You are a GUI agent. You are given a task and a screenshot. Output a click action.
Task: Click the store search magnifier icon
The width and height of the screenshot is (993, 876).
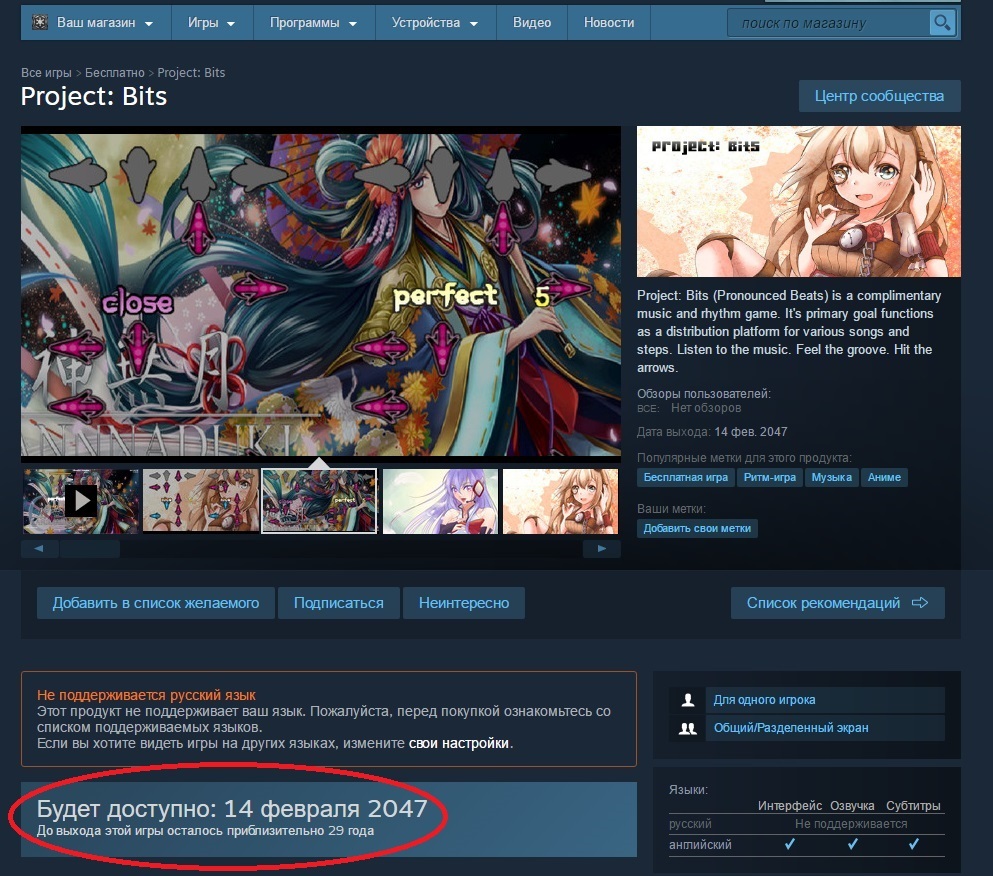pyautogui.click(x=942, y=23)
